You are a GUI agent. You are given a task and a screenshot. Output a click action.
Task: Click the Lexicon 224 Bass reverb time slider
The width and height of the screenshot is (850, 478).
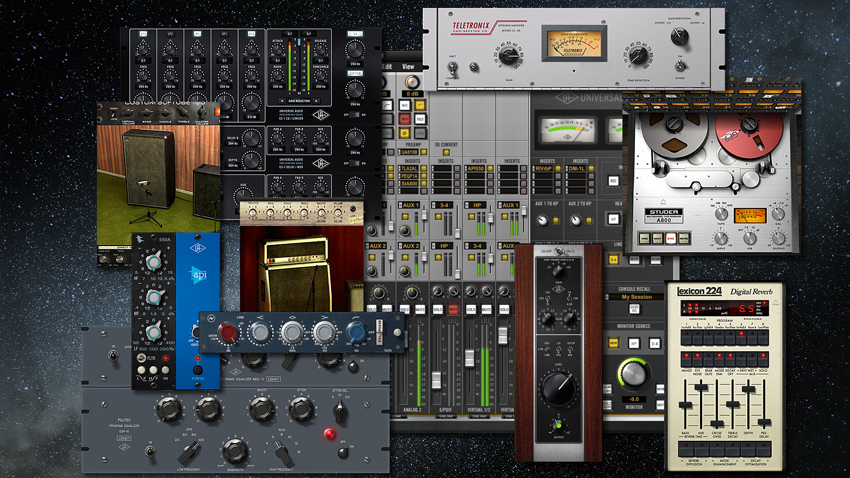point(686,406)
